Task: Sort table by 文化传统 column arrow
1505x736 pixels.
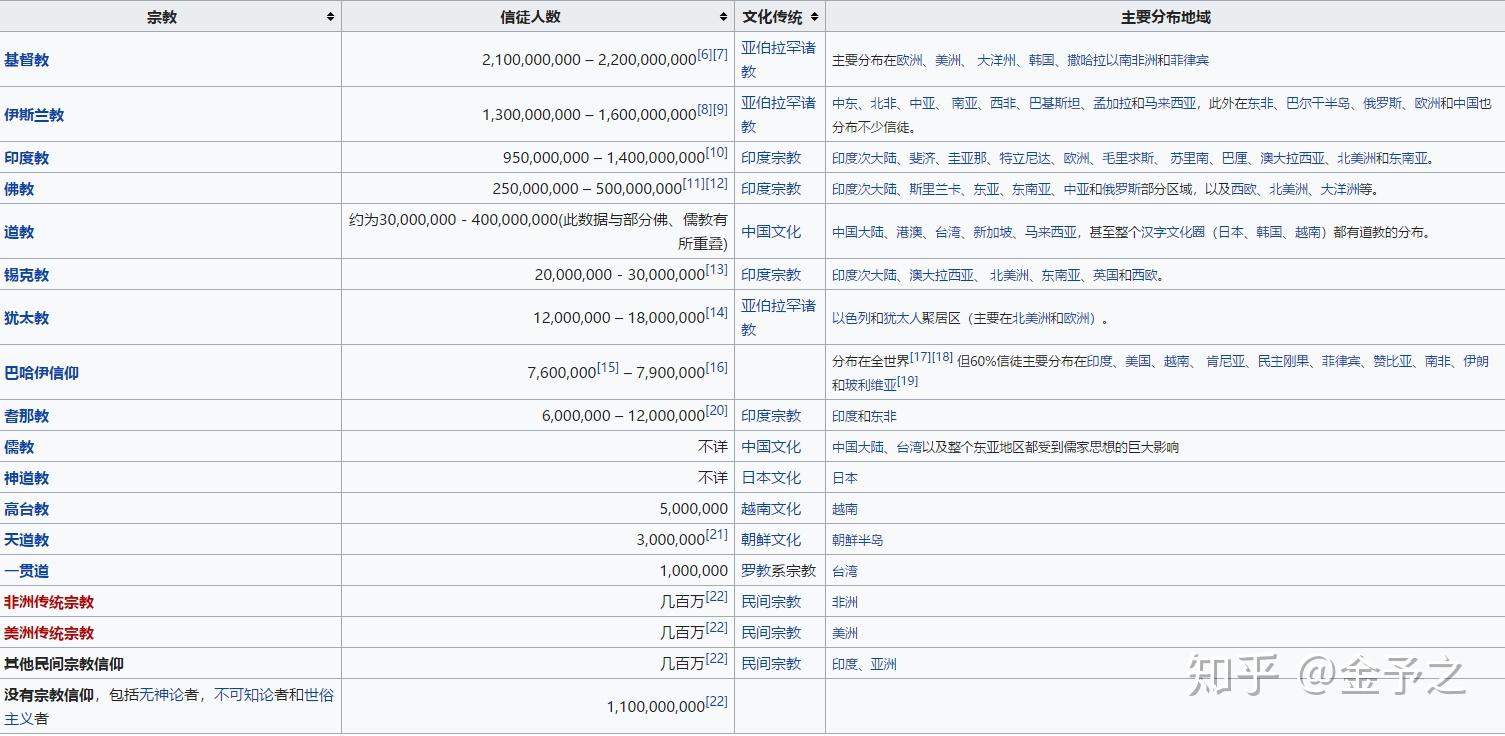Action: click(815, 17)
